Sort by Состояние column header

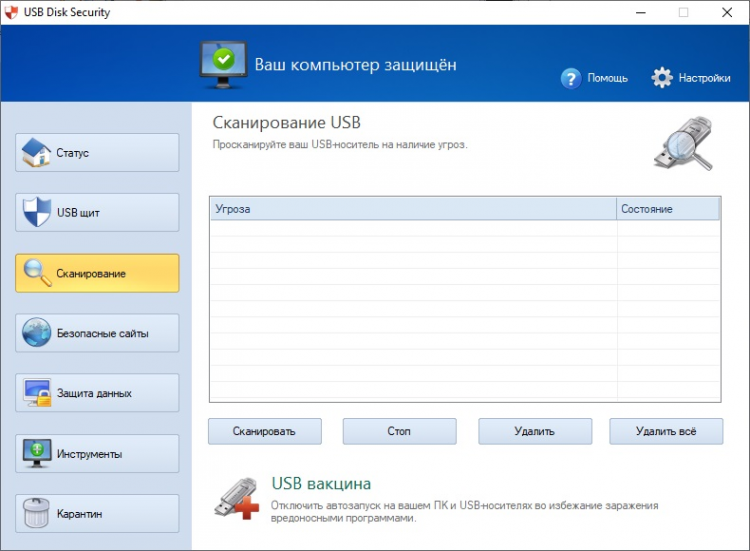(668, 209)
